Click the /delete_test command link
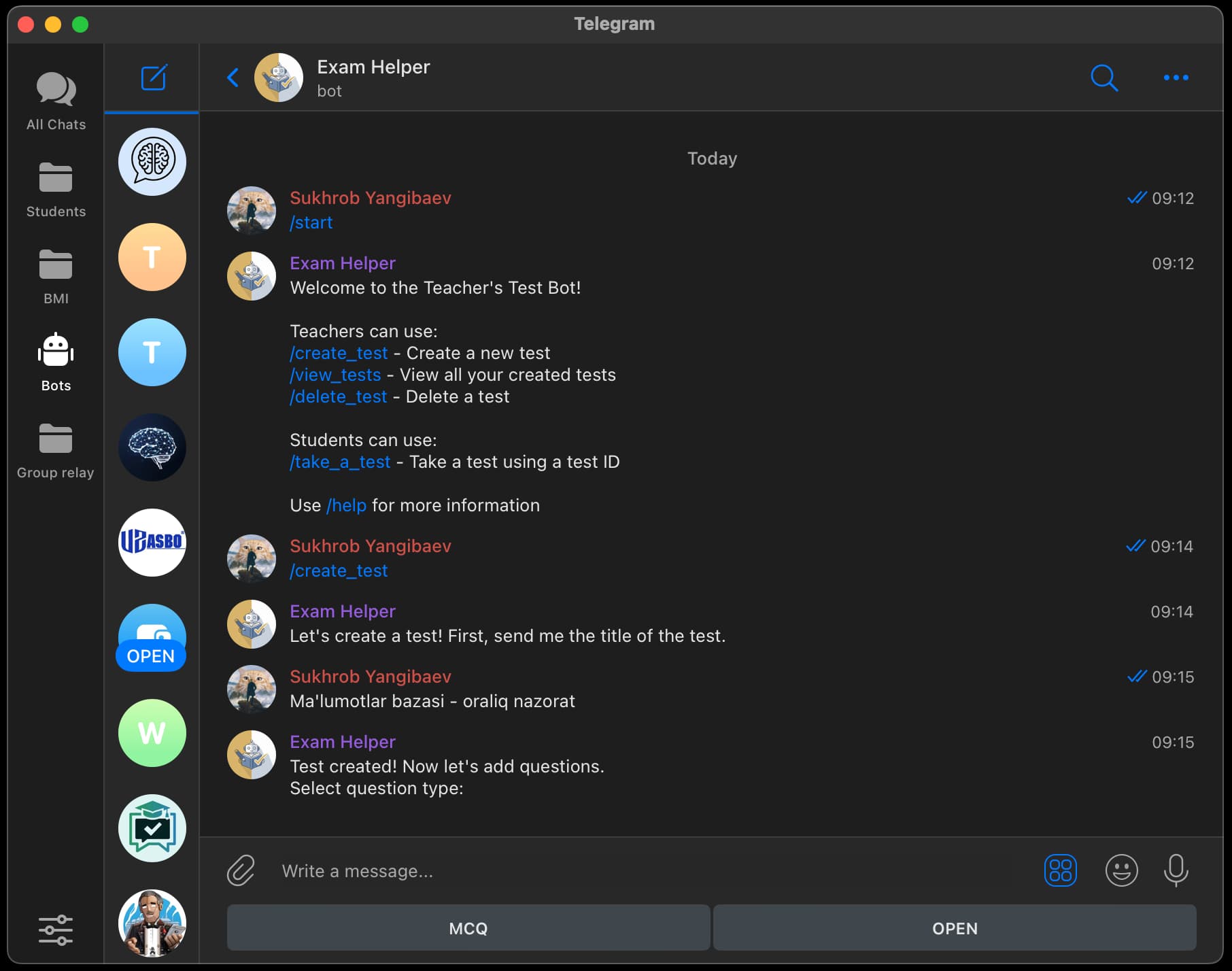1232x971 pixels. (338, 396)
